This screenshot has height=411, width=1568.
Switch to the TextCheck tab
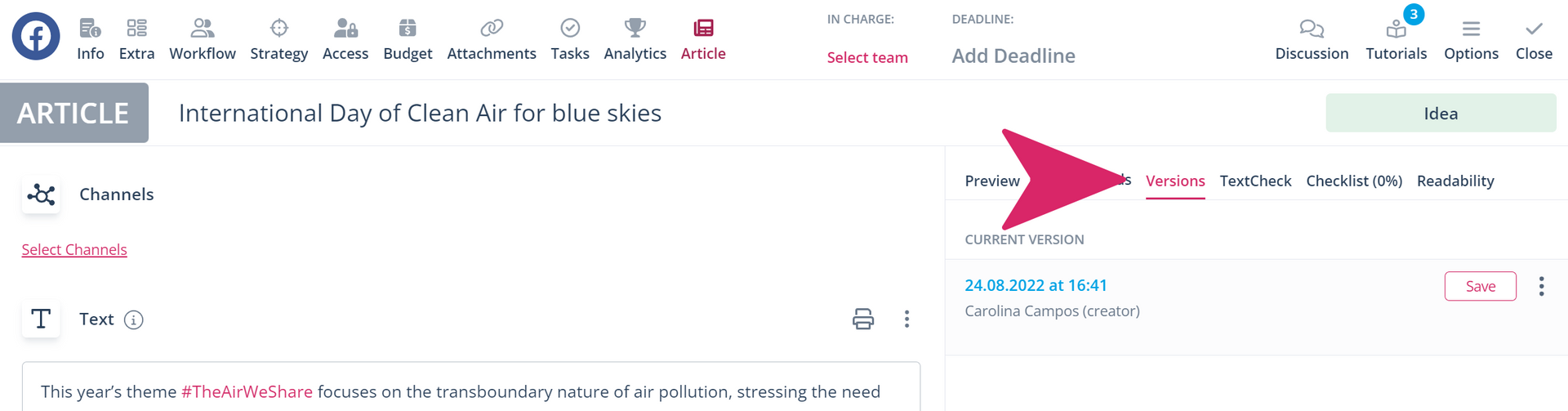1255,181
